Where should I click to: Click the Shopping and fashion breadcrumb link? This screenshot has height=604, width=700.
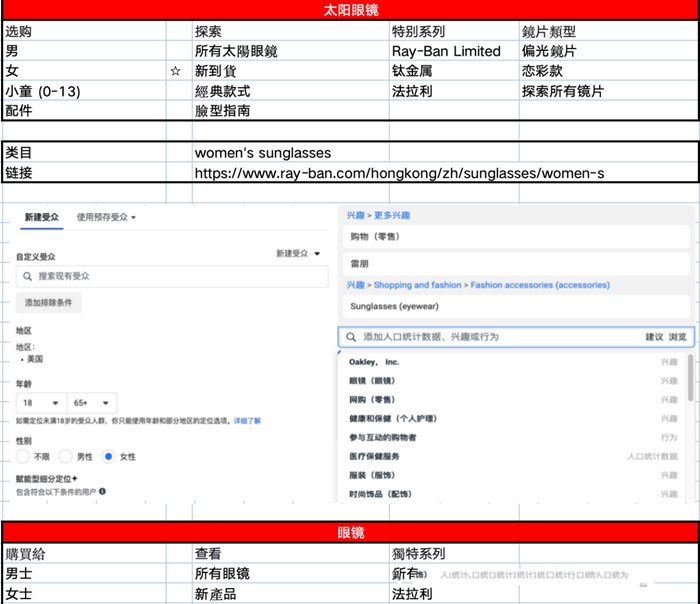coord(417,285)
